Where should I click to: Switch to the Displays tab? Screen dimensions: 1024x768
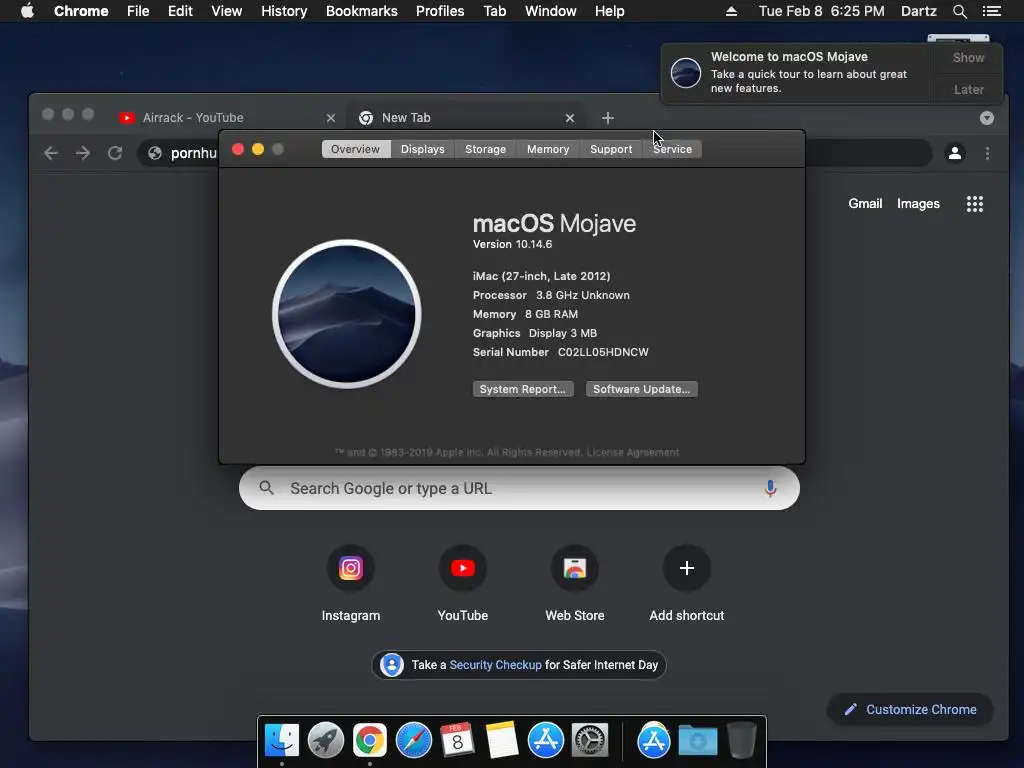423,149
